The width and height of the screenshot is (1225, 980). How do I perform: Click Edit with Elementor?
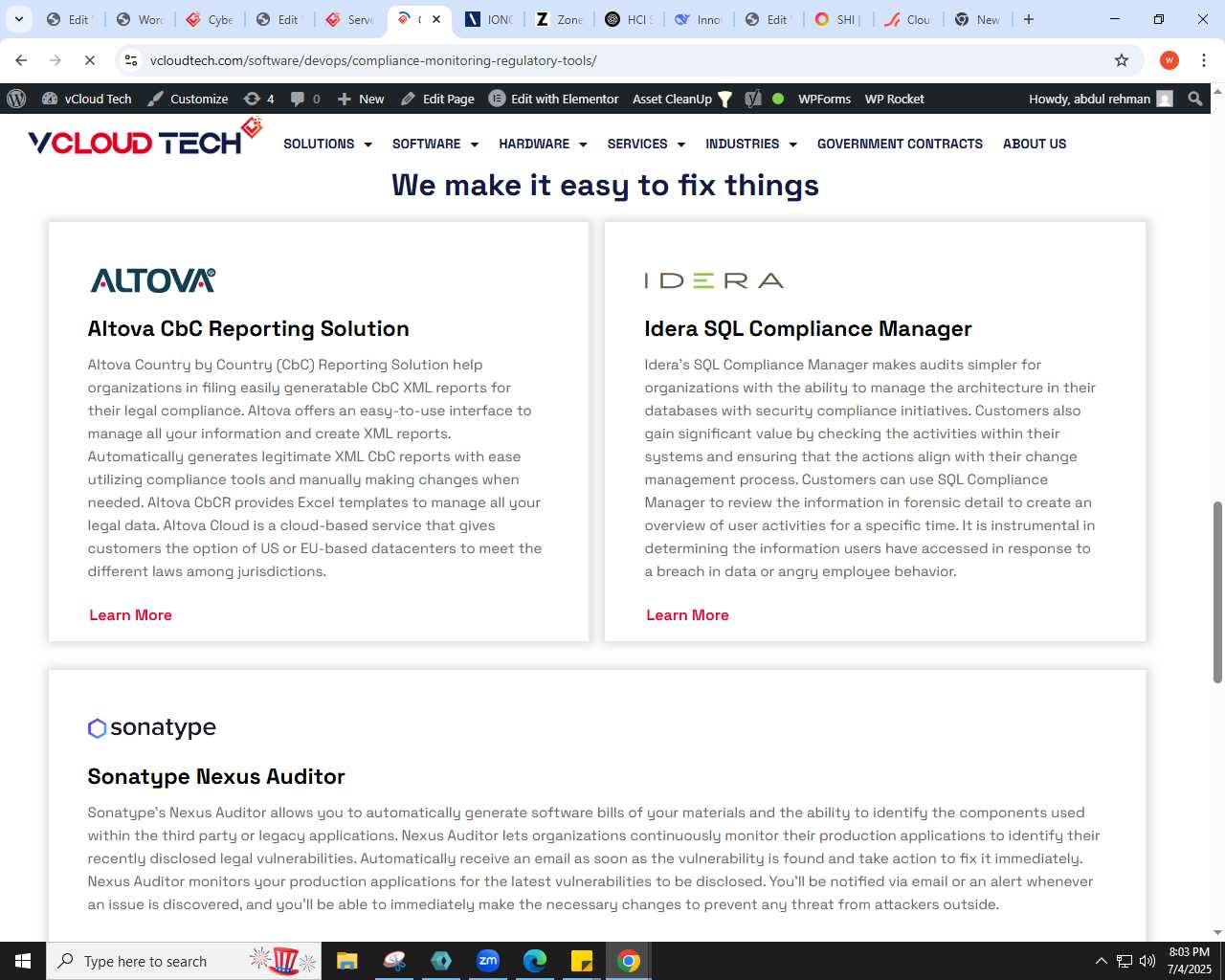(x=554, y=99)
